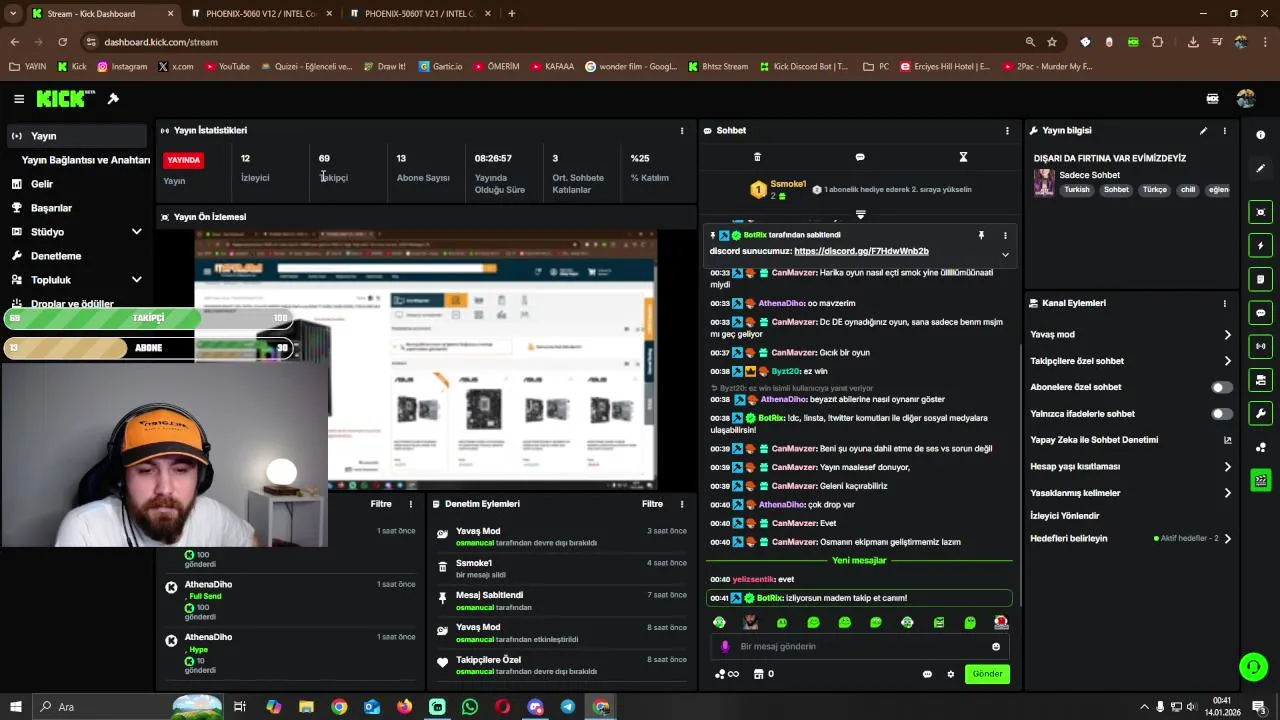This screenshot has width=1280, height=720.
Task: Click the shop icon with 0 count
Action: coord(763,674)
